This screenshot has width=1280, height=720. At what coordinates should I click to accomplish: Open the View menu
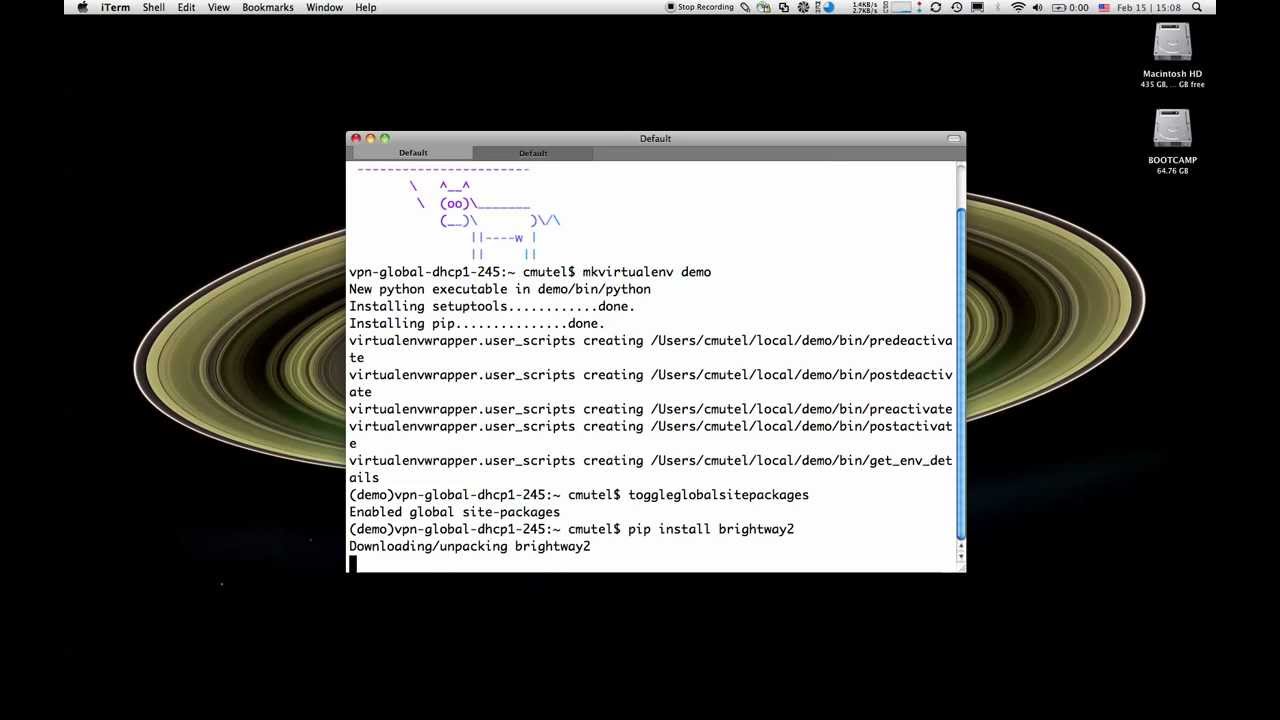[218, 7]
